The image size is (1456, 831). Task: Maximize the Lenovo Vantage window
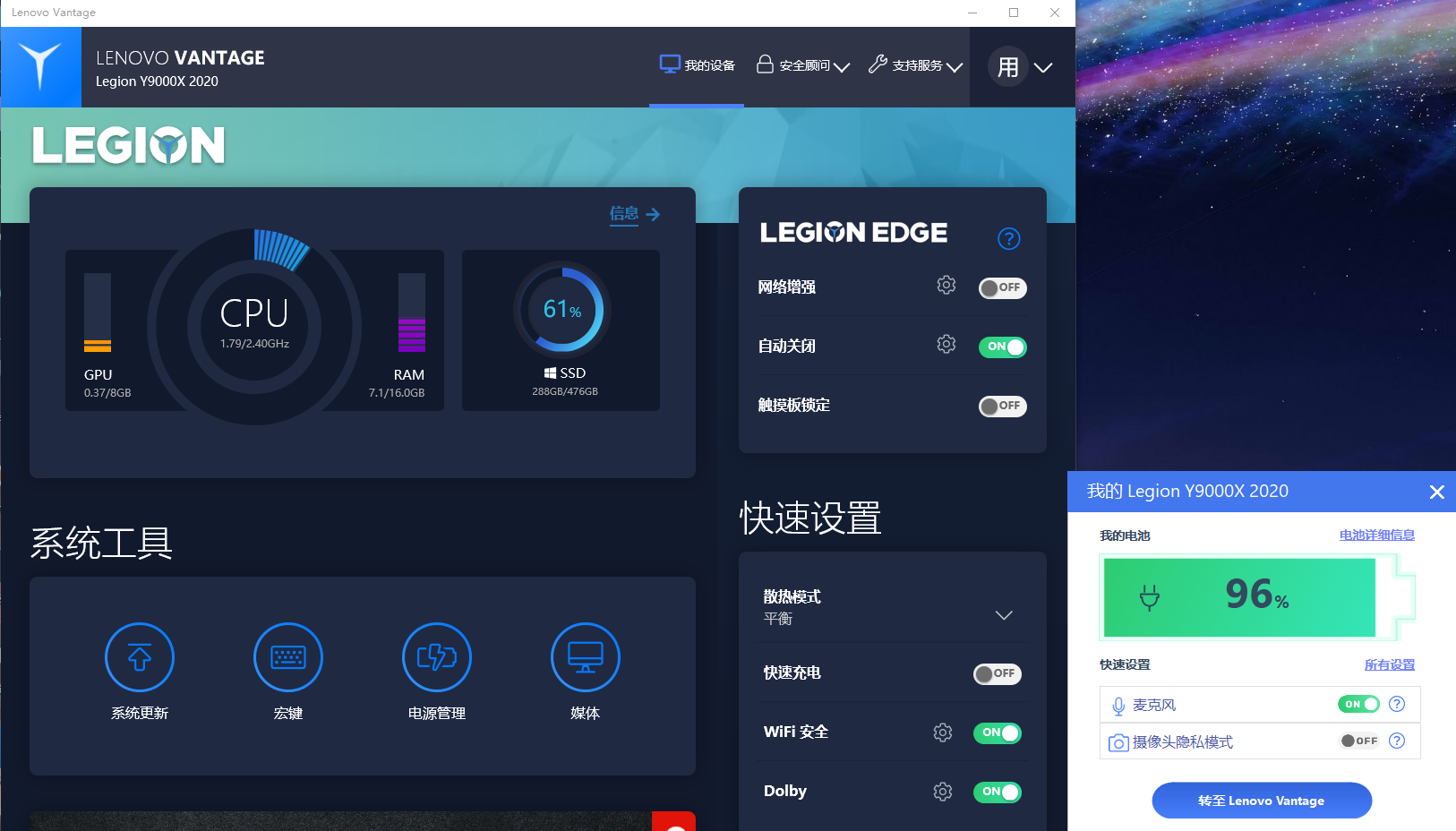[1014, 13]
